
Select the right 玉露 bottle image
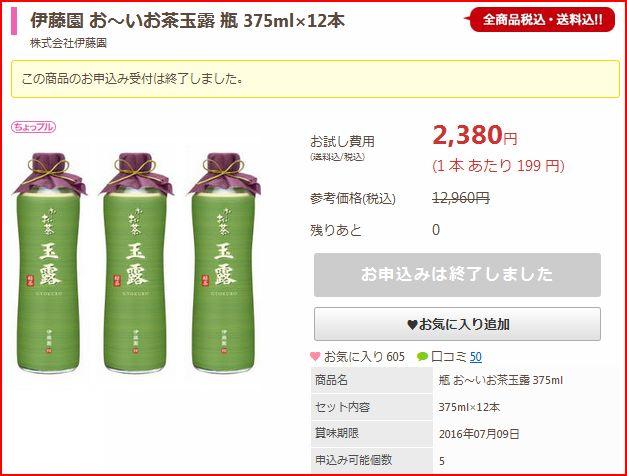(224, 262)
